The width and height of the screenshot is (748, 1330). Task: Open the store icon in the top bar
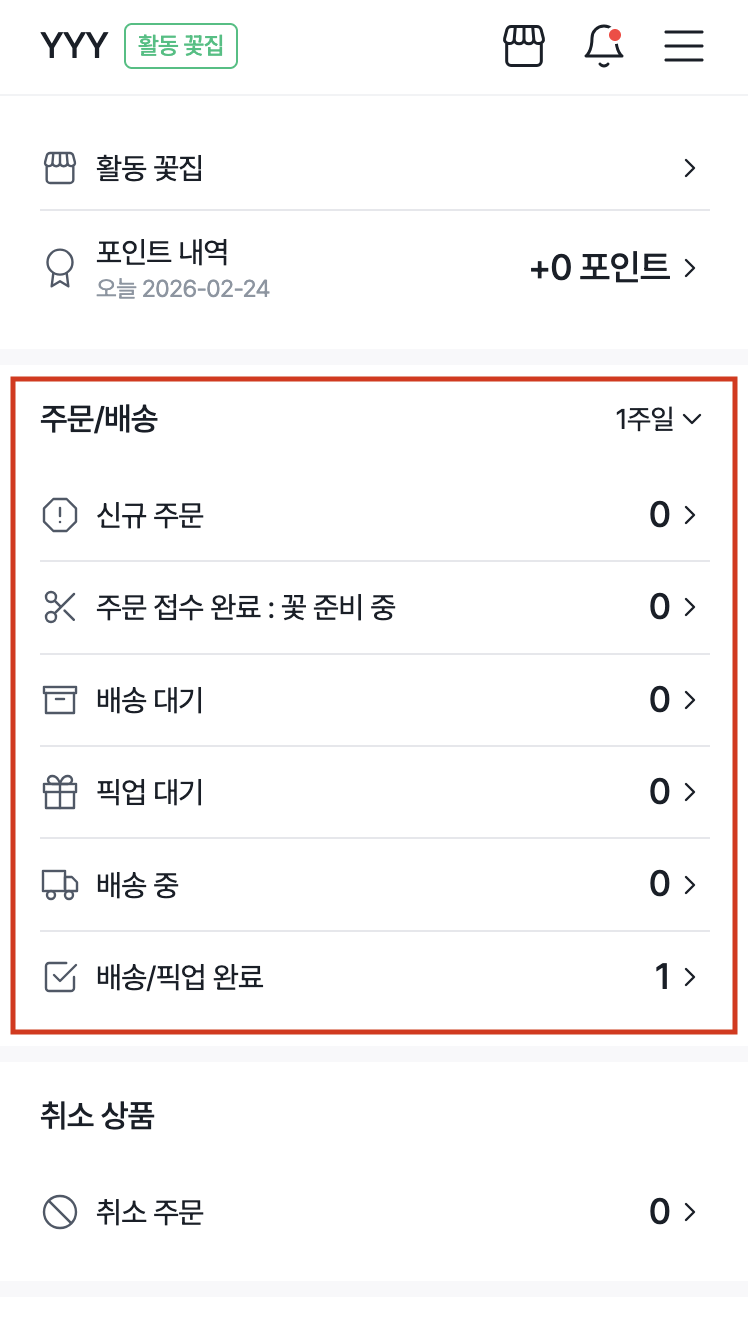pyautogui.click(x=523, y=45)
